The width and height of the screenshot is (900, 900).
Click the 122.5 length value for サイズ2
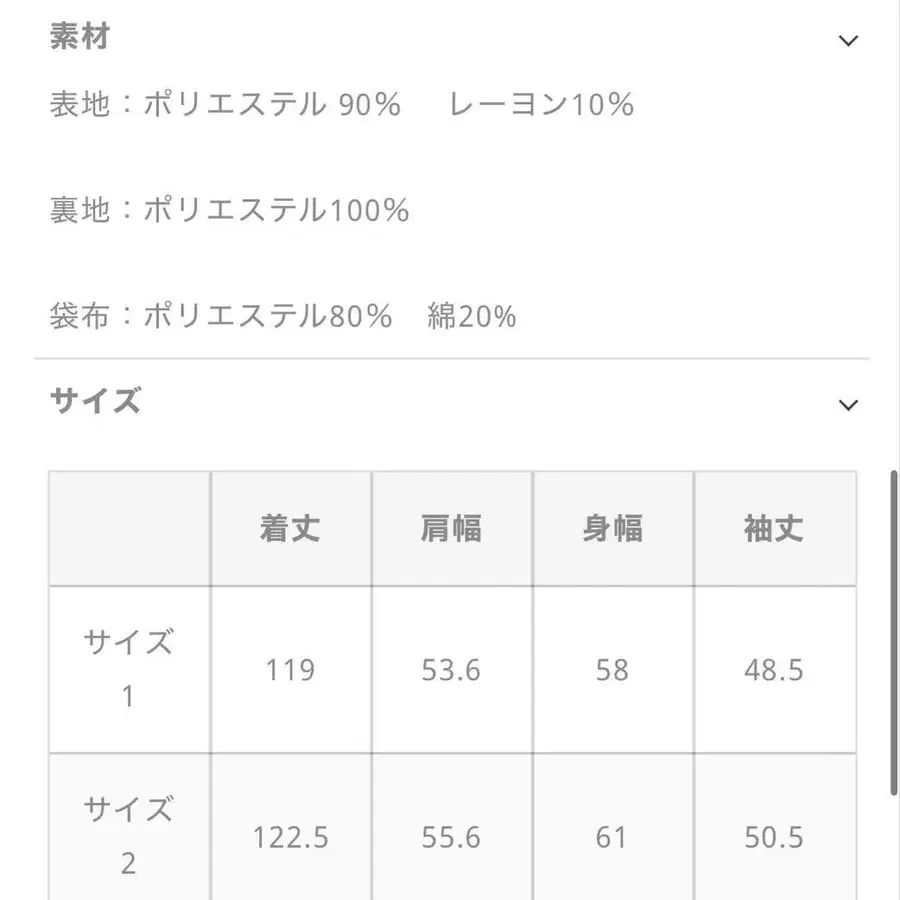pos(289,836)
